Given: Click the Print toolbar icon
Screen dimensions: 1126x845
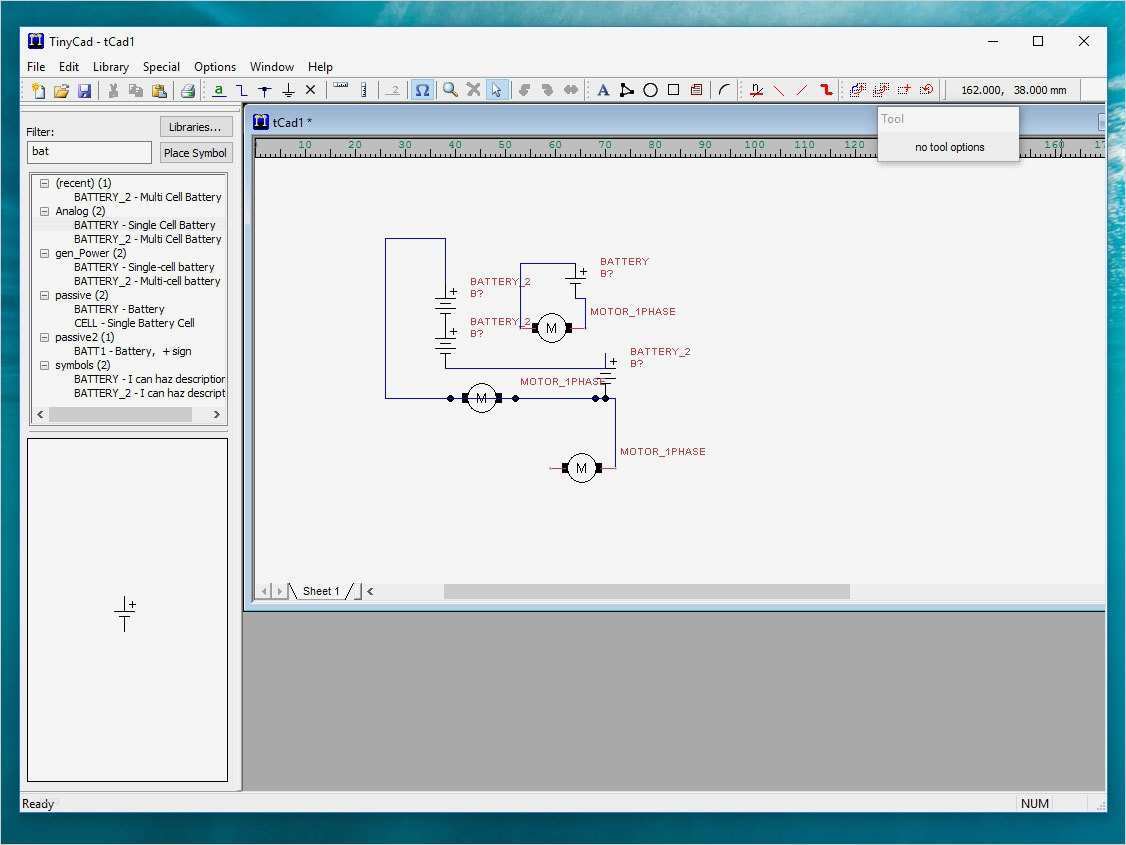Looking at the screenshot, I should tap(188, 90).
